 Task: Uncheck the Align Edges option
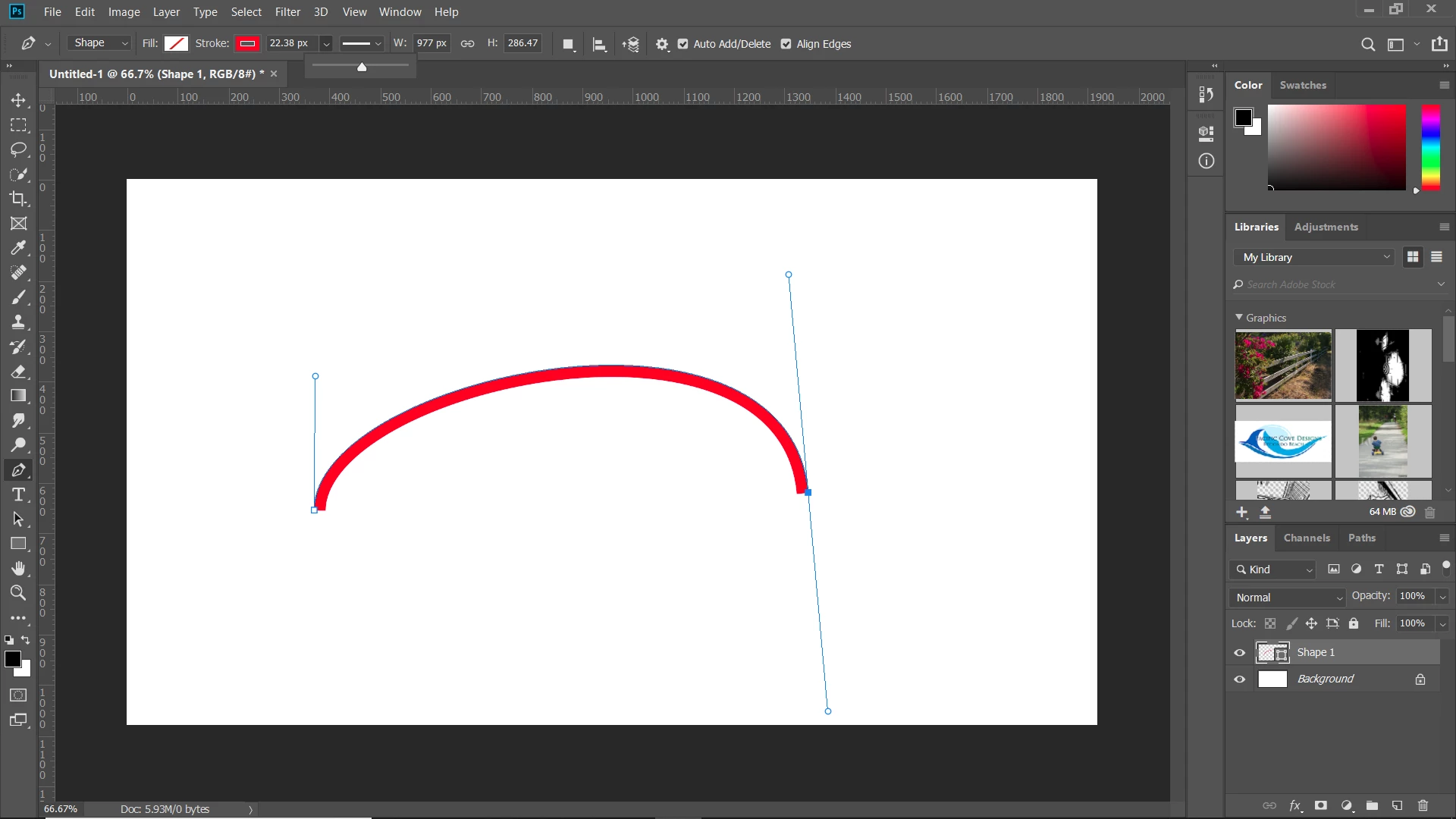pyautogui.click(x=786, y=44)
